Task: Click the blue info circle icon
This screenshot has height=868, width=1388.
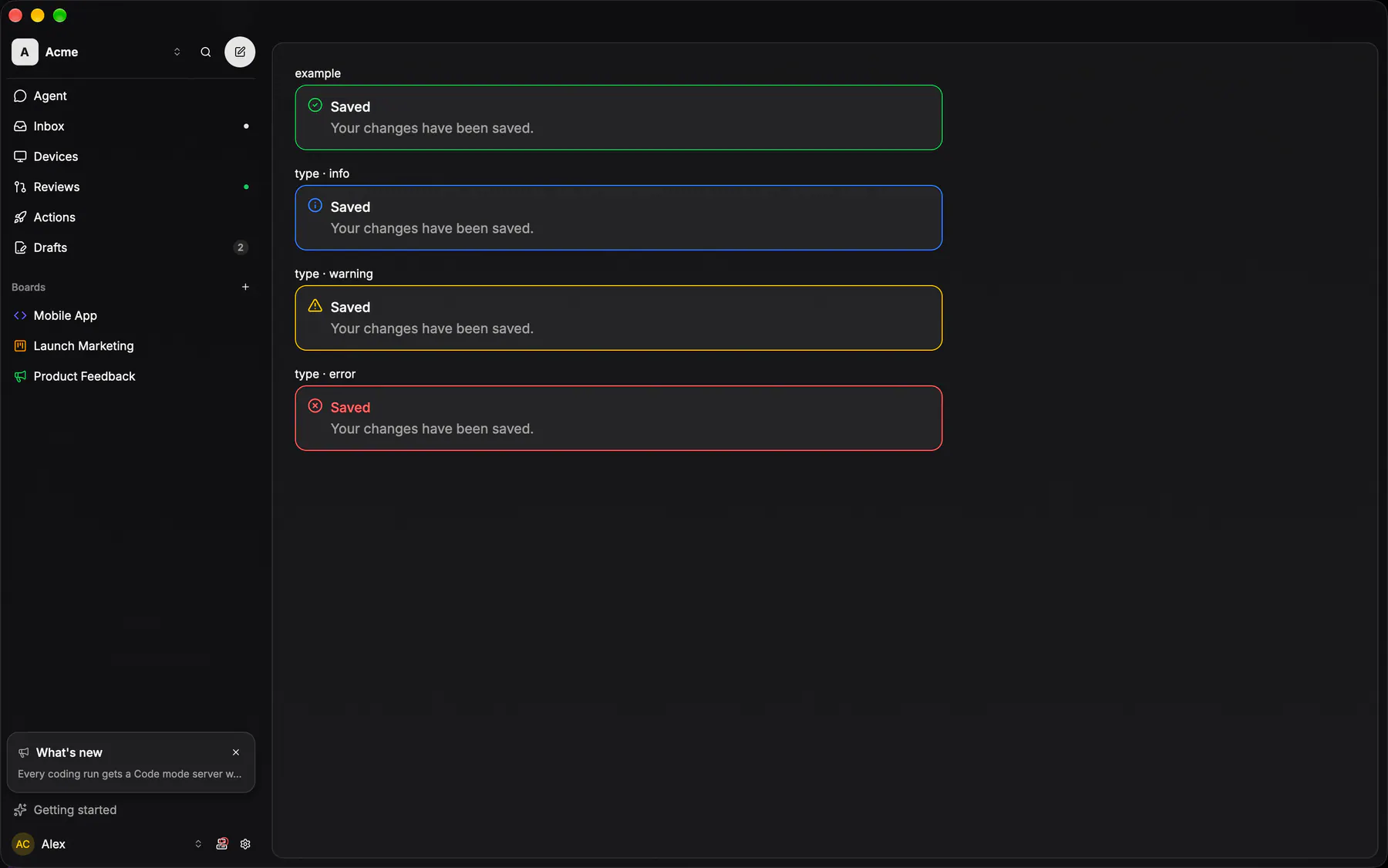Action: 315,206
